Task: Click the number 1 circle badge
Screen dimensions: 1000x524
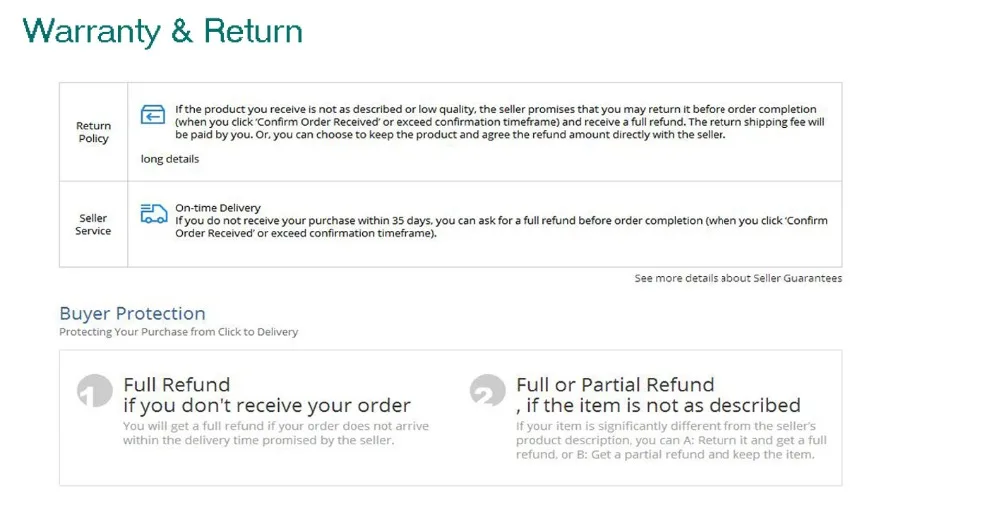Action: point(95,390)
